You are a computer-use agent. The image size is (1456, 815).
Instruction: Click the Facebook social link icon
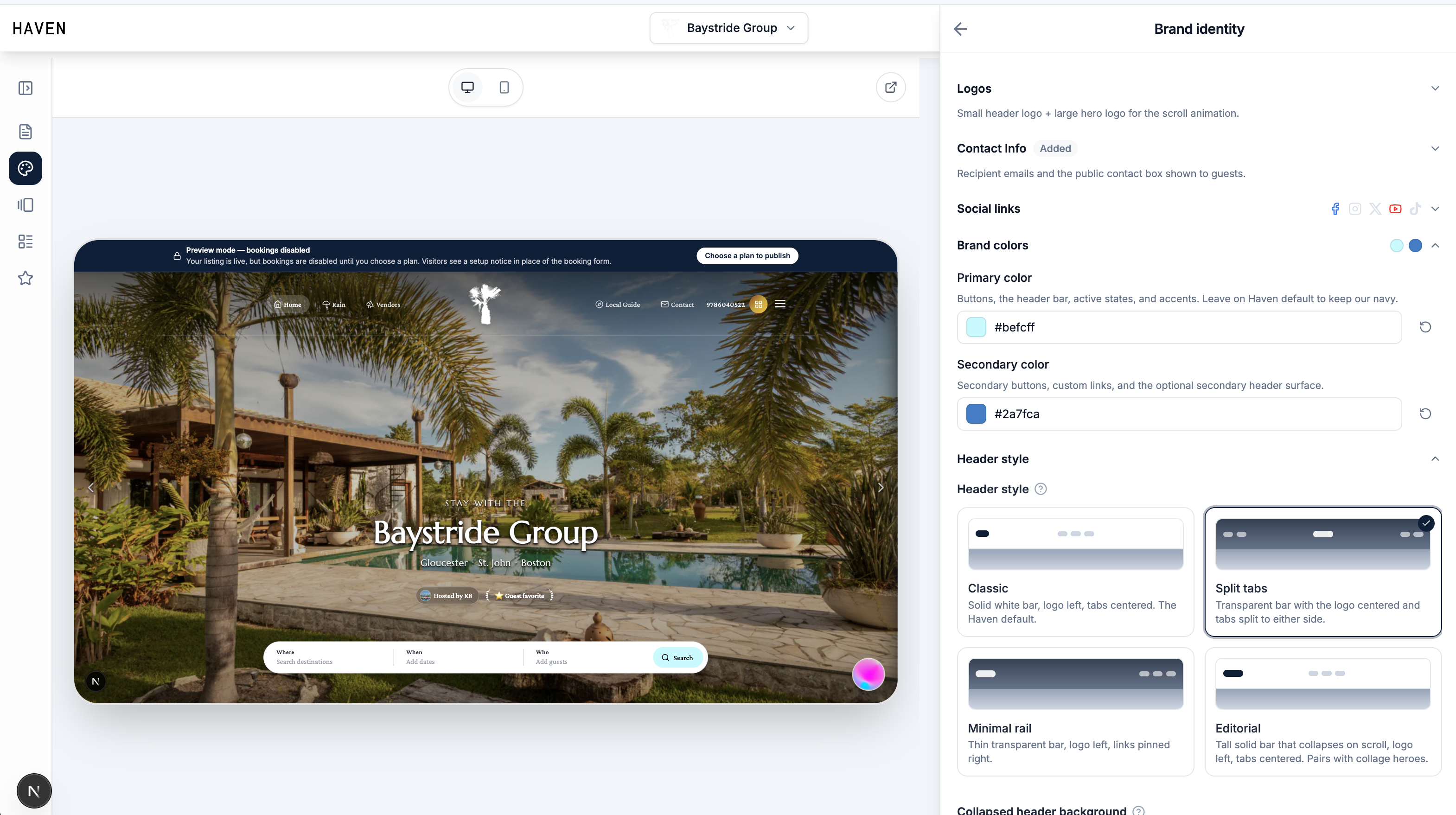pyautogui.click(x=1335, y=209)
